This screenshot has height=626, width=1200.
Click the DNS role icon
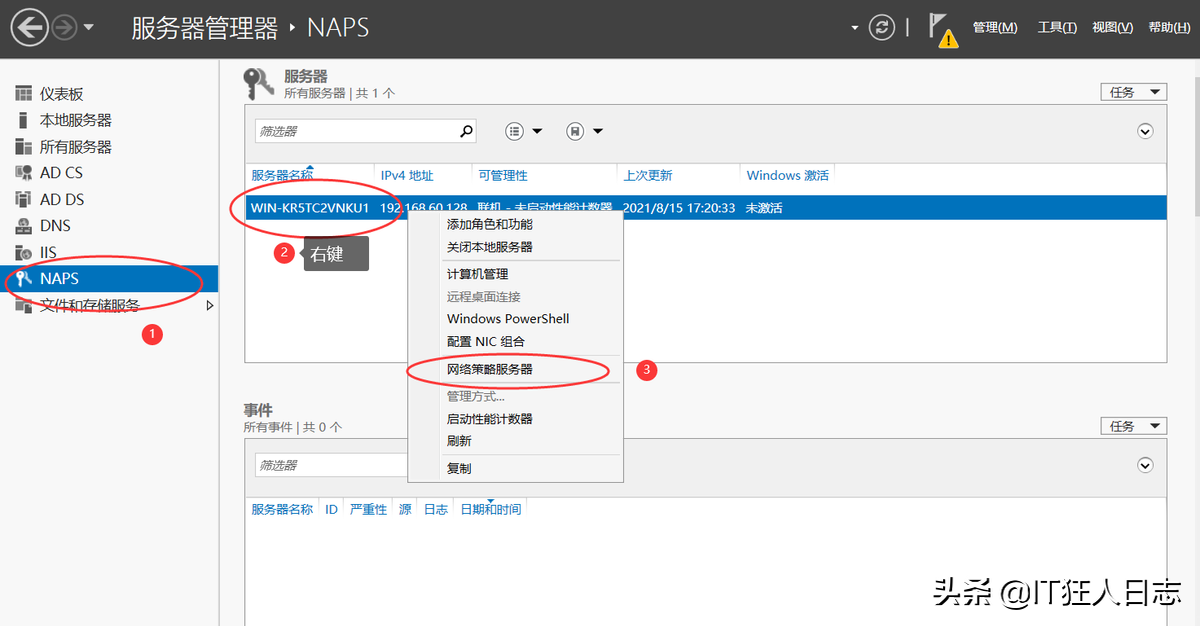tap(23, 226)
